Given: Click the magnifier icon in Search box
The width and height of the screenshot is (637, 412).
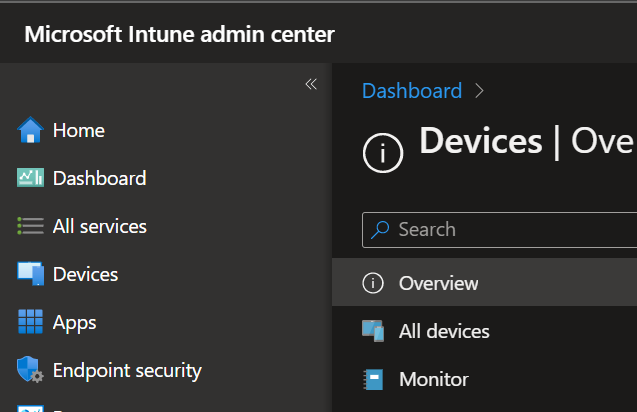Looking at the screenshot, I should (x=381, y=229).
